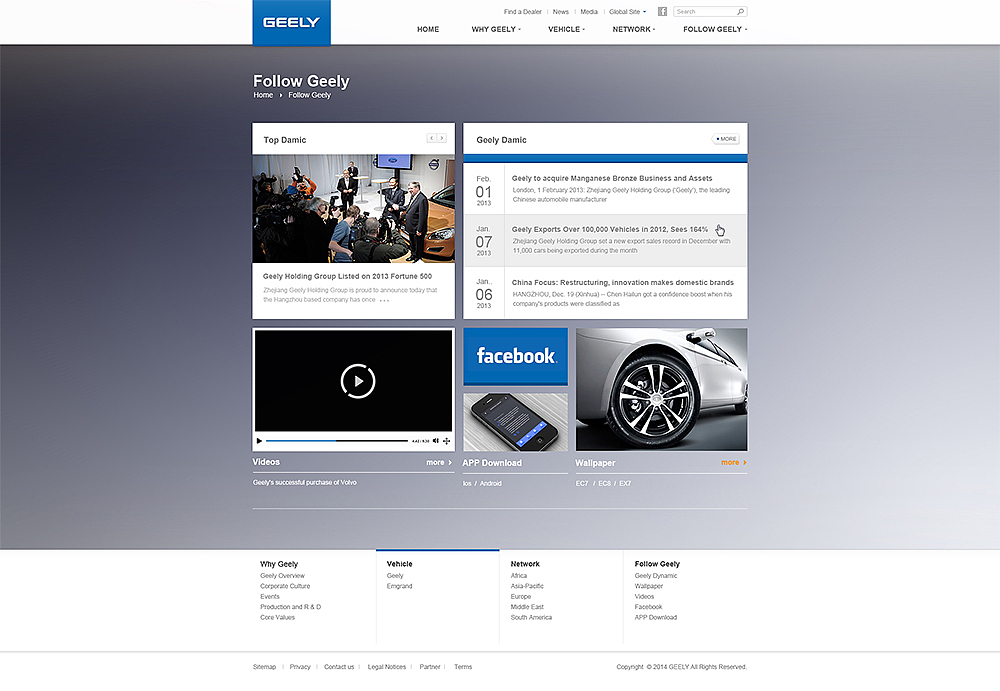Open Emgrand under Vehicle footer
Image resolution: width=1000 pixels, height=691 pixels.
(399, 586)
